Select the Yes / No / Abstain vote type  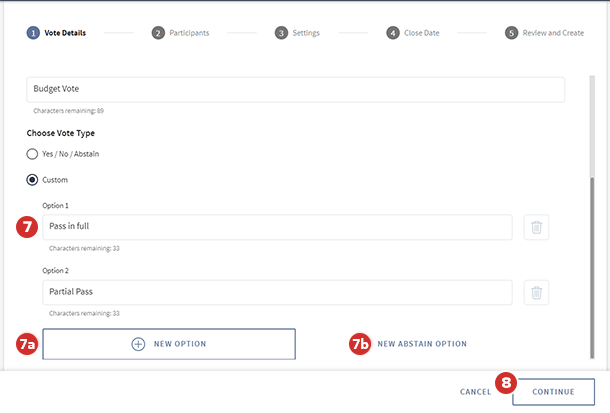click(33, 154)
